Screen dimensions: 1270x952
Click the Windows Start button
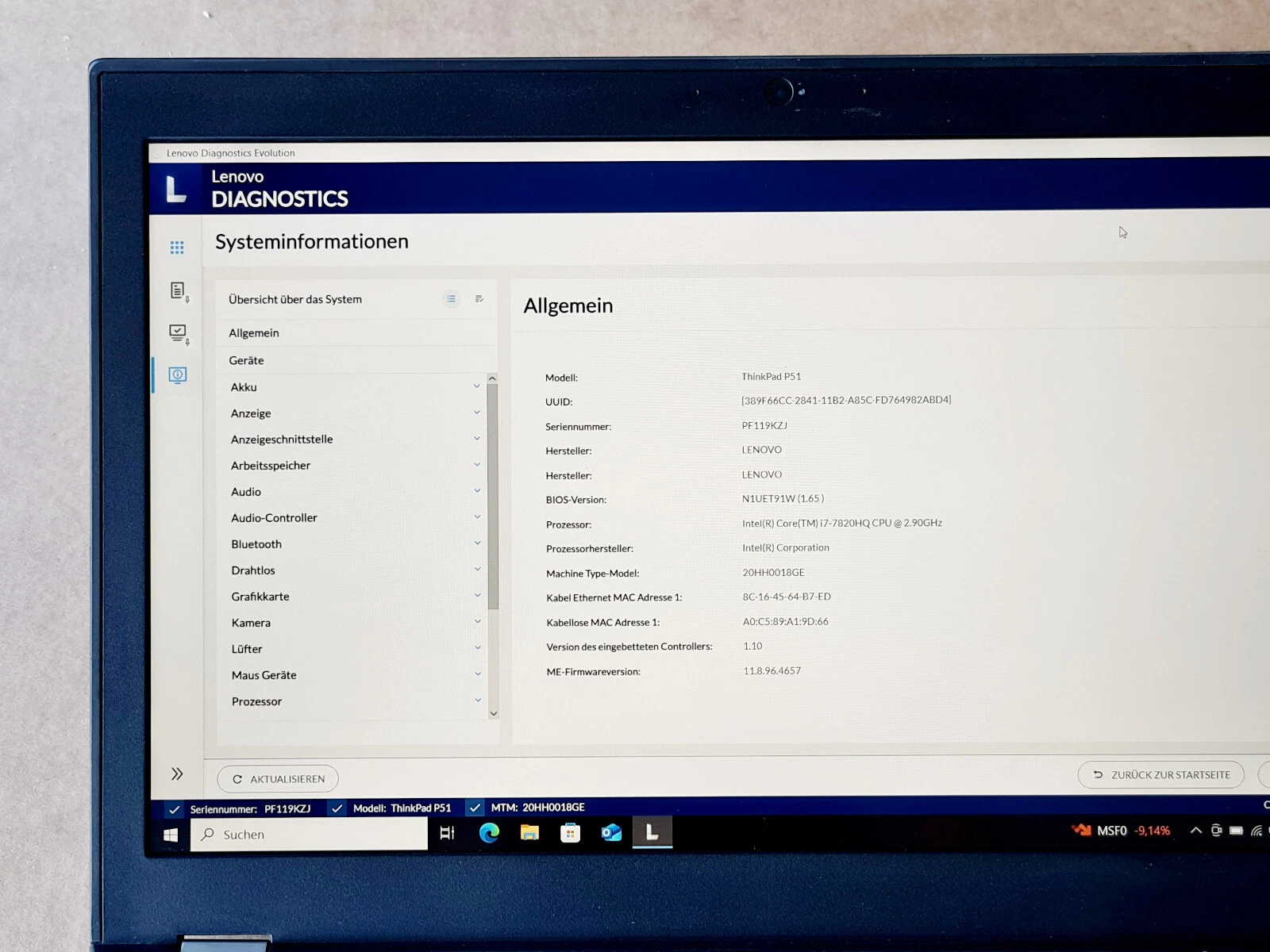[171, 835]
